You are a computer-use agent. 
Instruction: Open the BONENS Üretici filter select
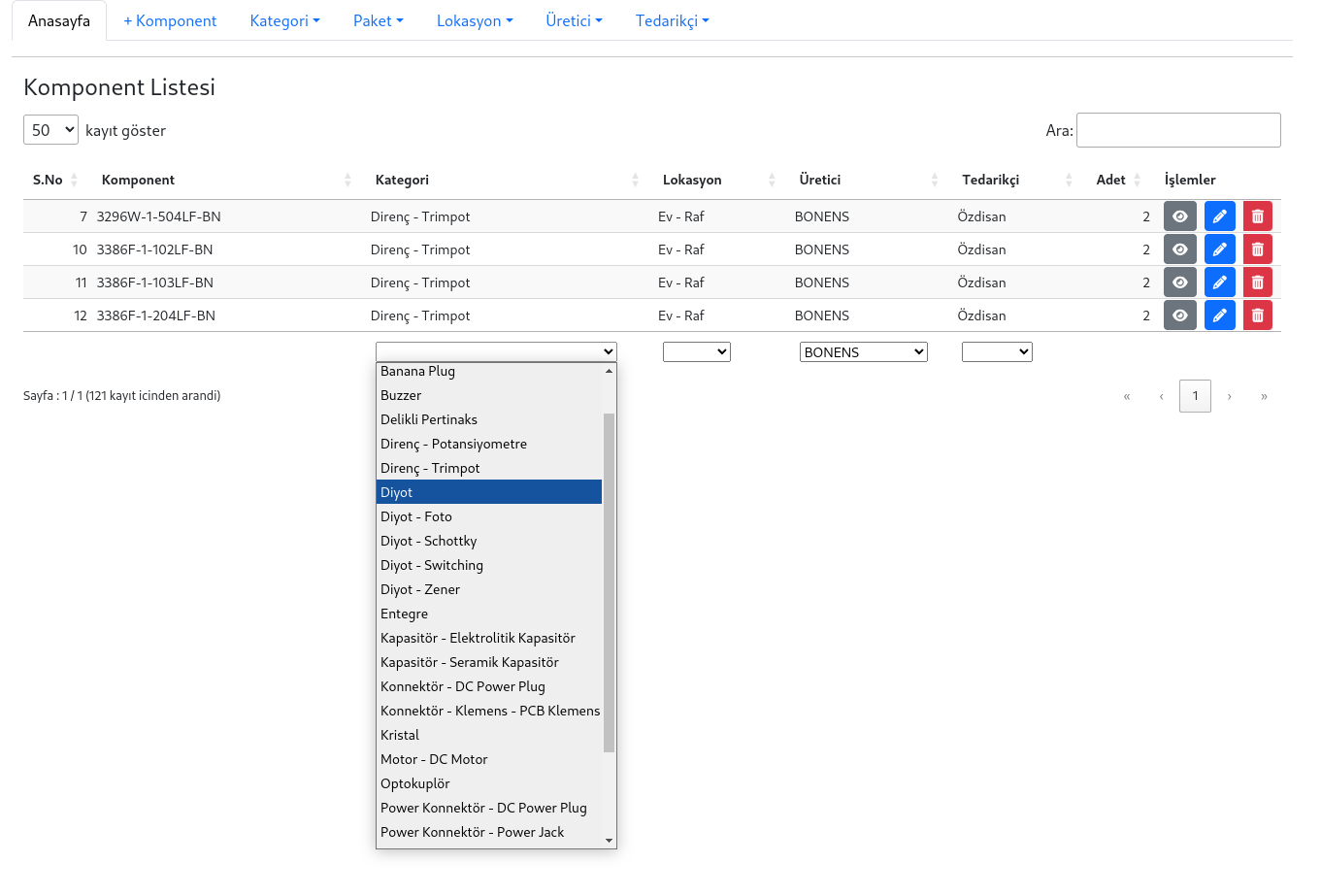[x=864, y=351]
